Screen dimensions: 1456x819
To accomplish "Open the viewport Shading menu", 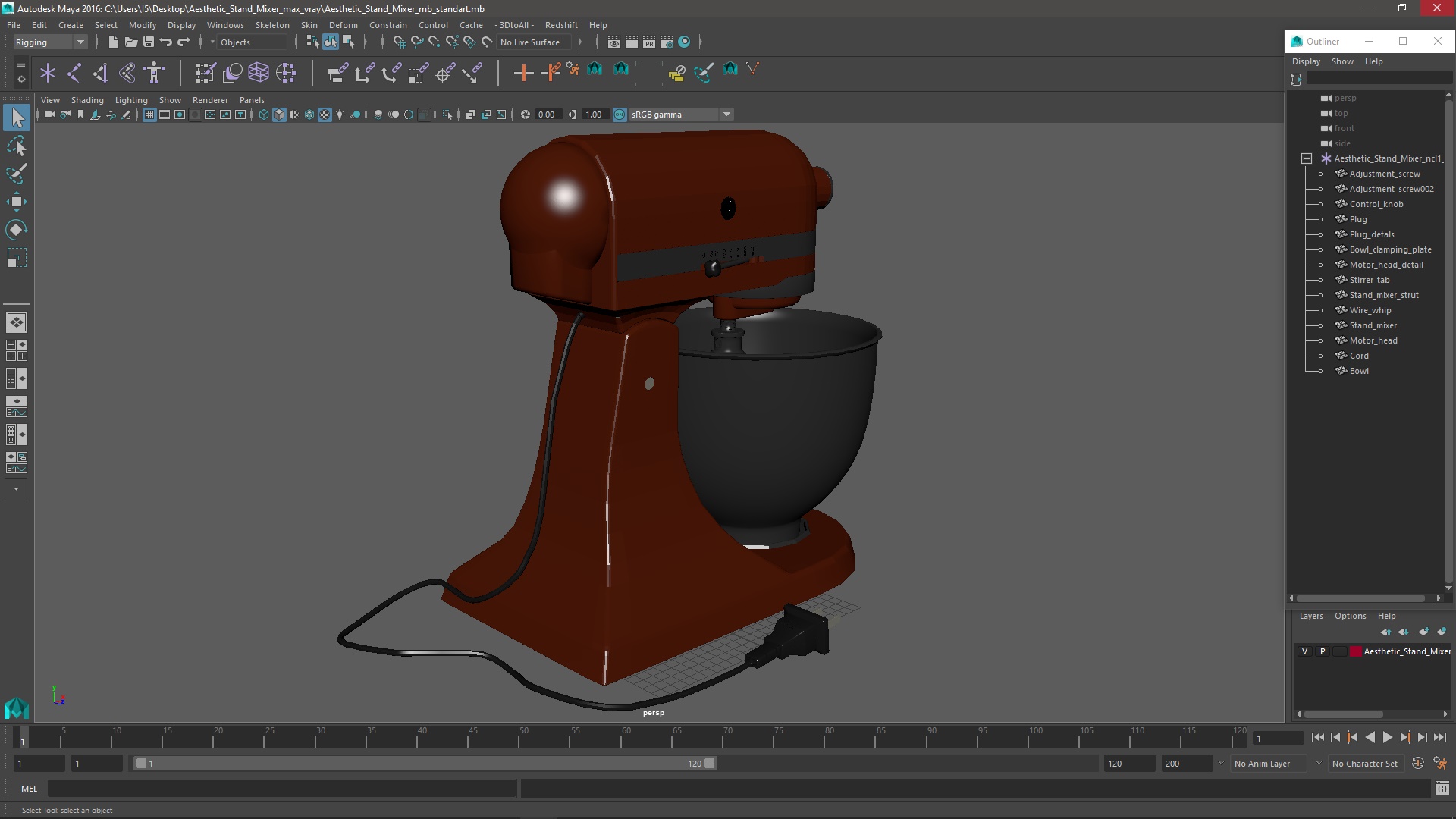I will (x=87, y=100).
